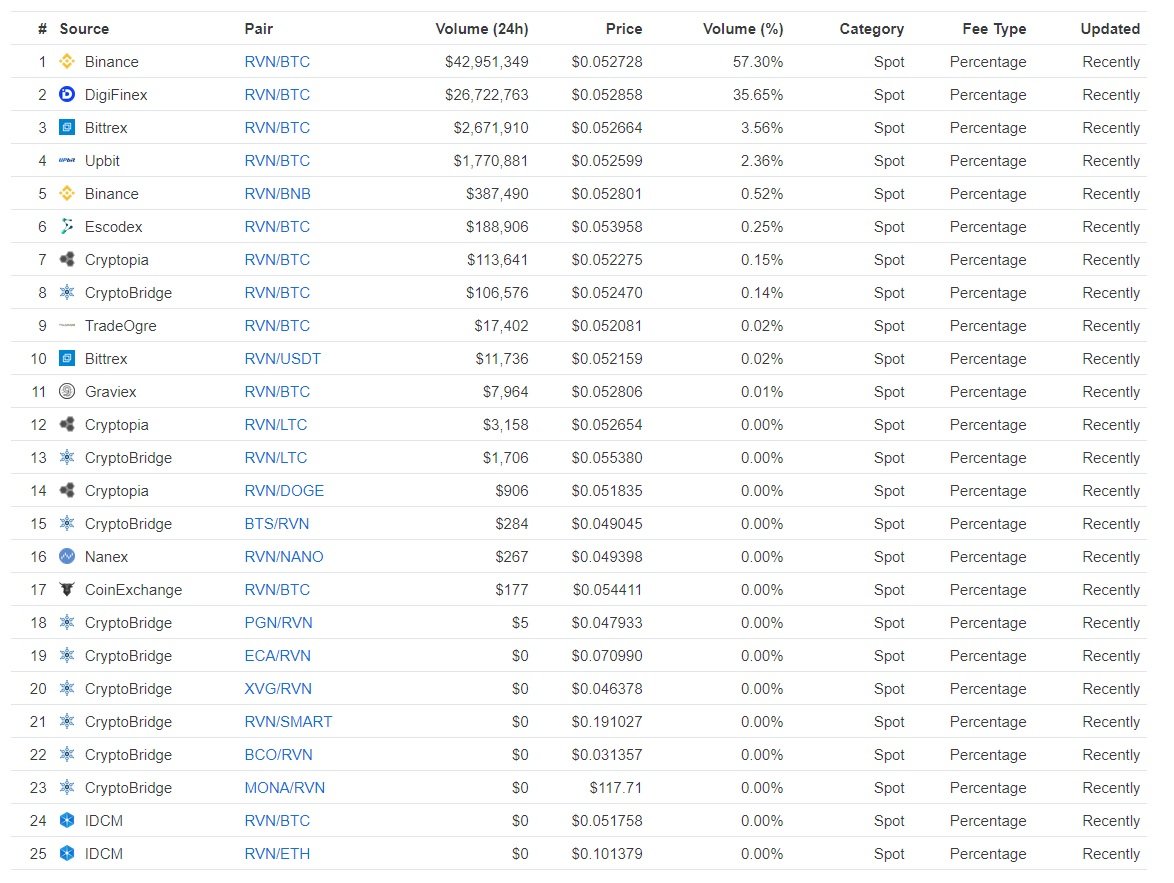
Task: Click the DigiFinex exchange logo
Action: point(67,95)
